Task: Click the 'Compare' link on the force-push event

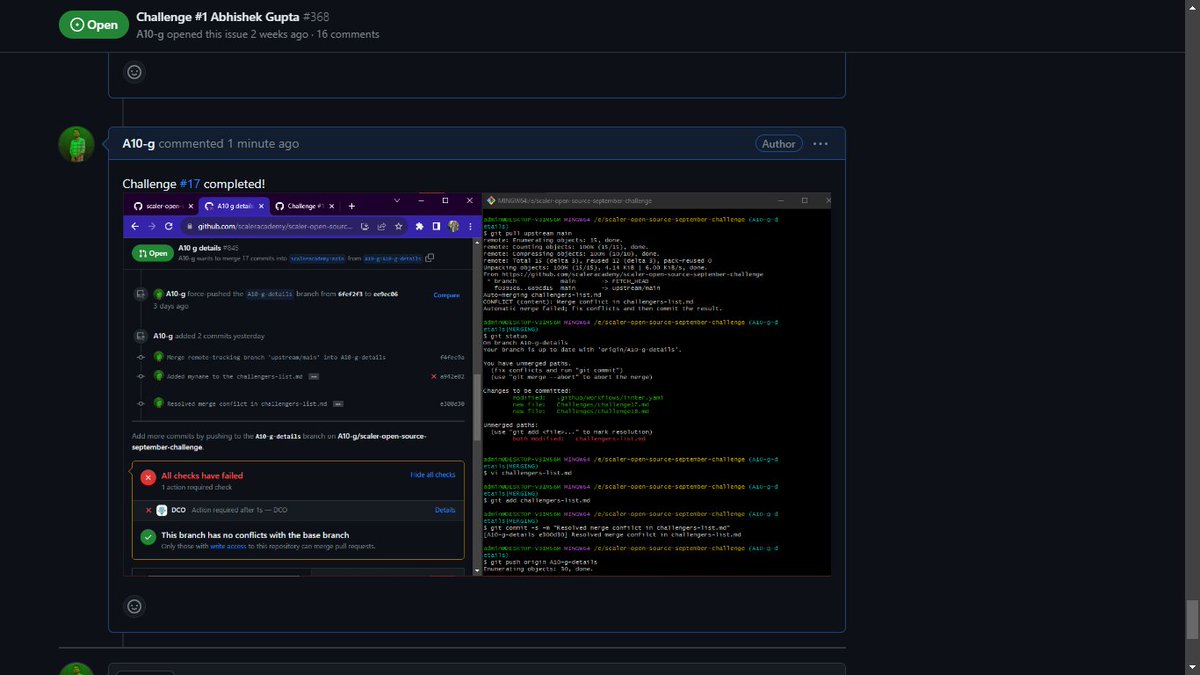Action: [x=446, y=294]
